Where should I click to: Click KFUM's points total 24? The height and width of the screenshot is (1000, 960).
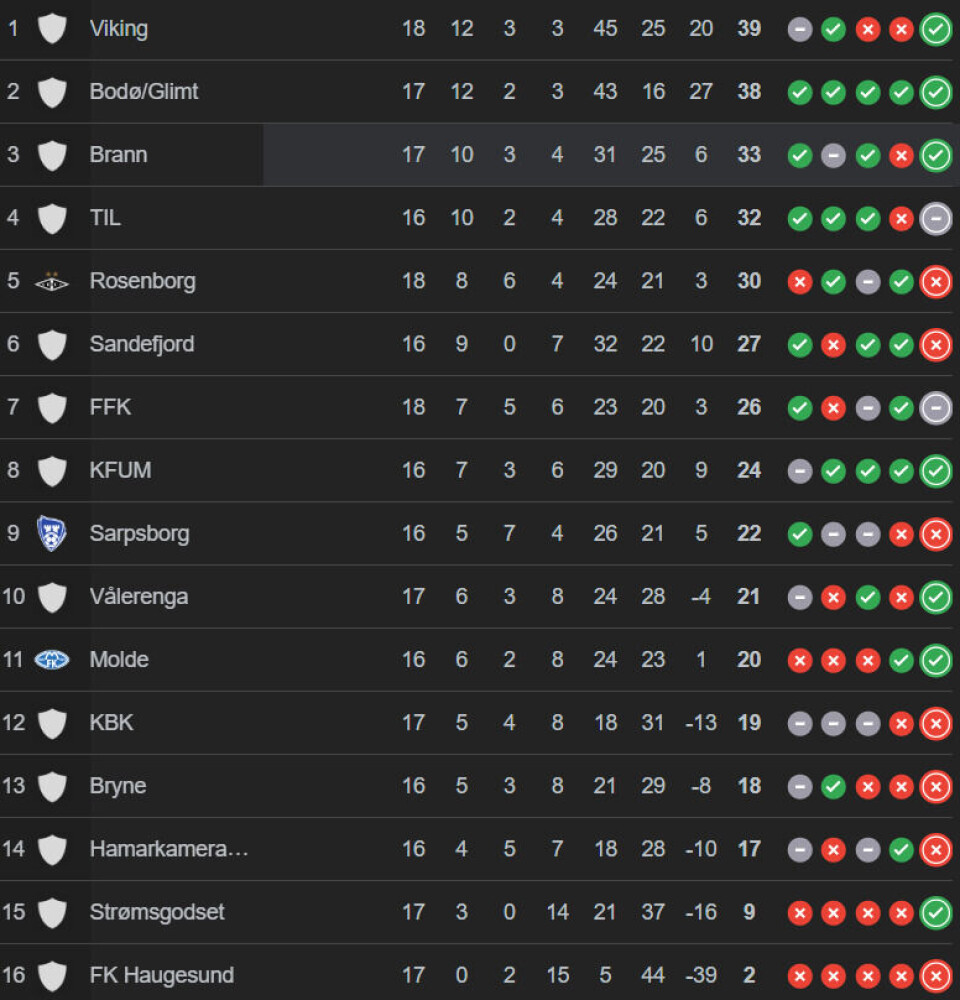[749, 470]
